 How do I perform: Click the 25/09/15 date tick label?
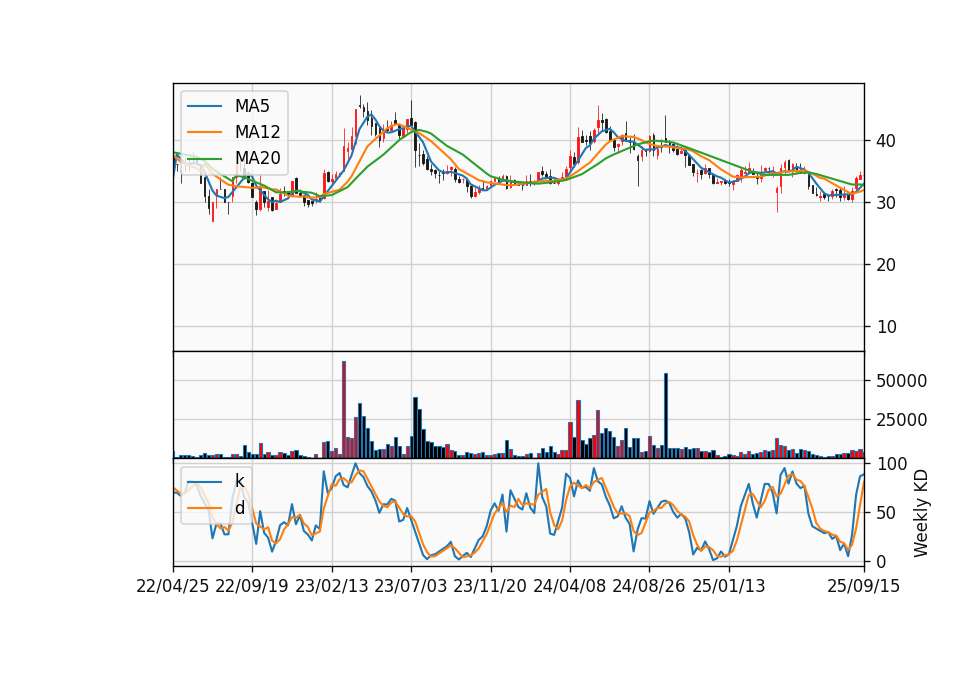click(864, 586)
